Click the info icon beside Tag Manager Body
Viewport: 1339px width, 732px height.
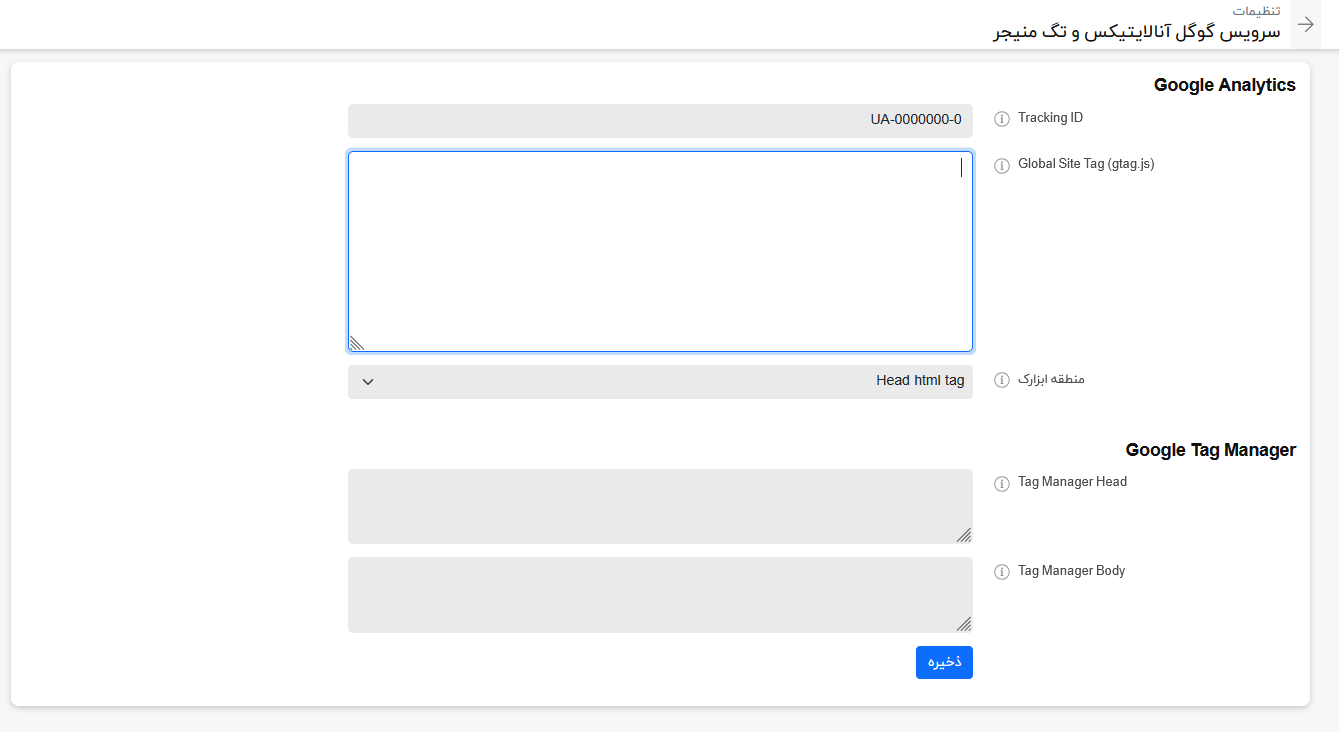[1002, 572]
